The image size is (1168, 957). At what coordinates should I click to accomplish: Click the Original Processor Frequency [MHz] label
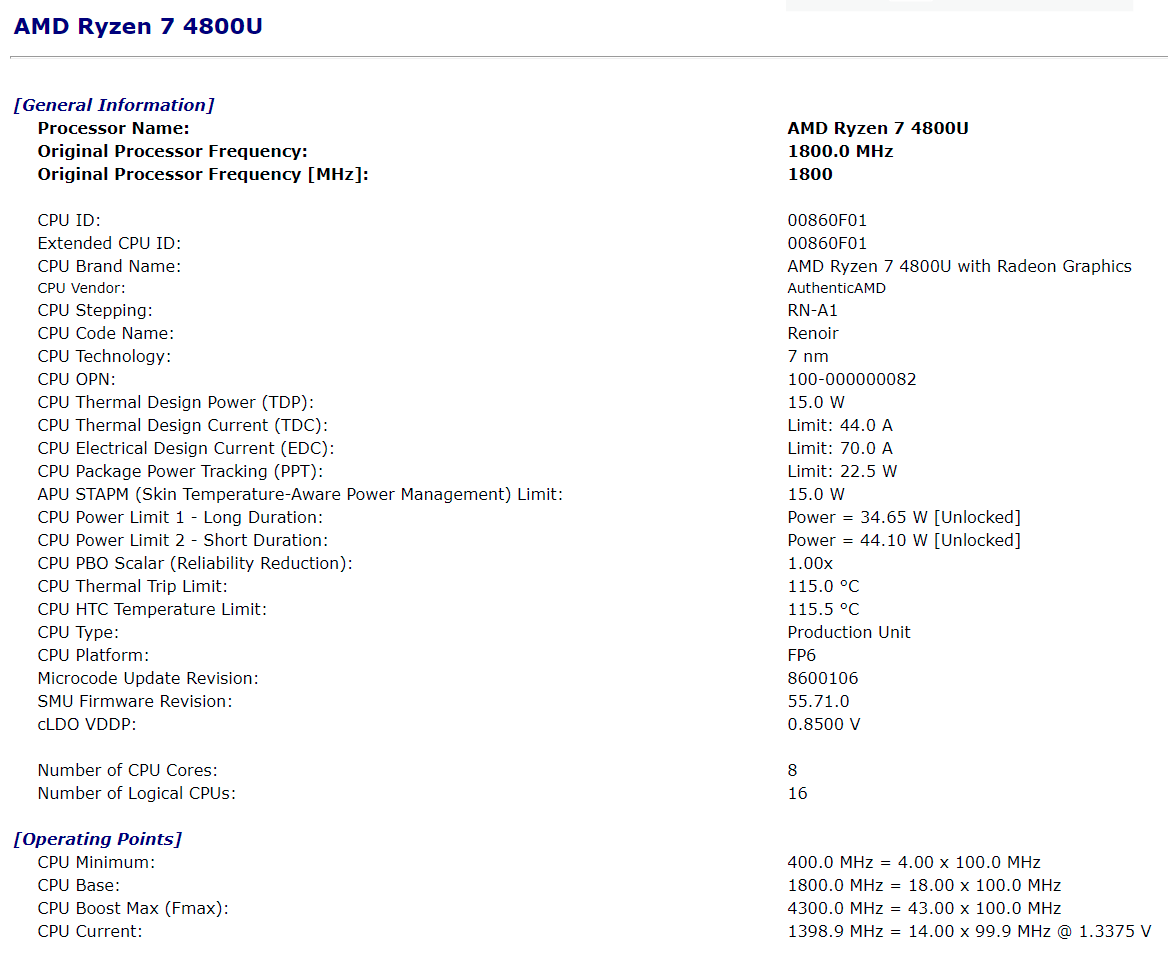pos(203,174)
